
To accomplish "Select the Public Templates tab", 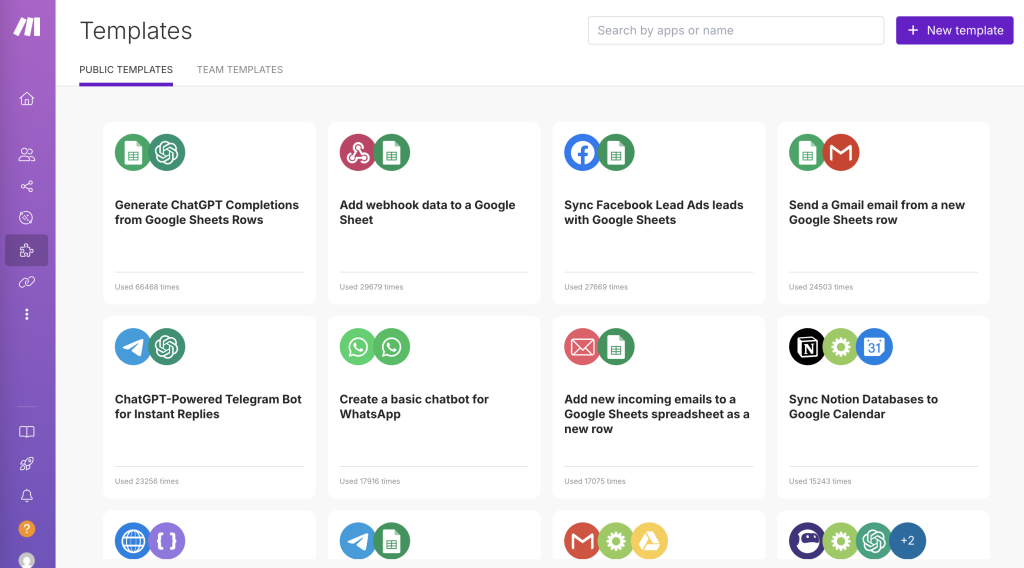I will (x=126, y=70).
